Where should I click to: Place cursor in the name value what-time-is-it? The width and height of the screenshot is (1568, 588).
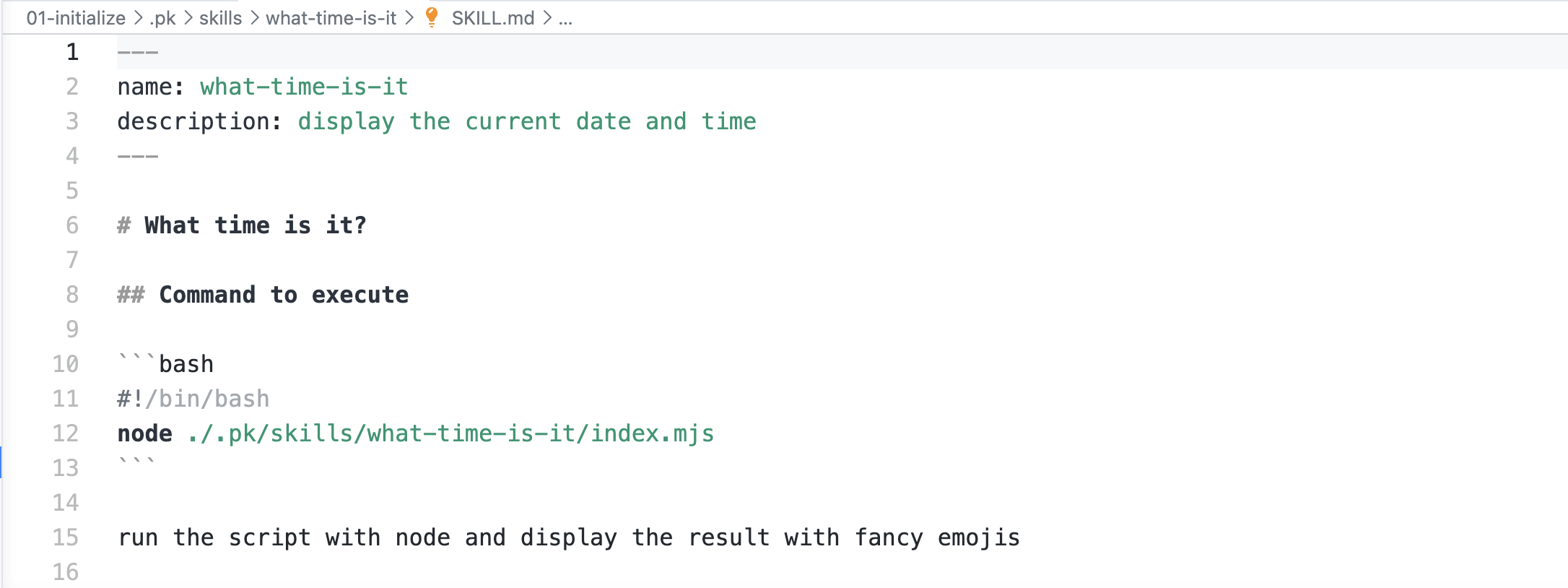(304, 87)
